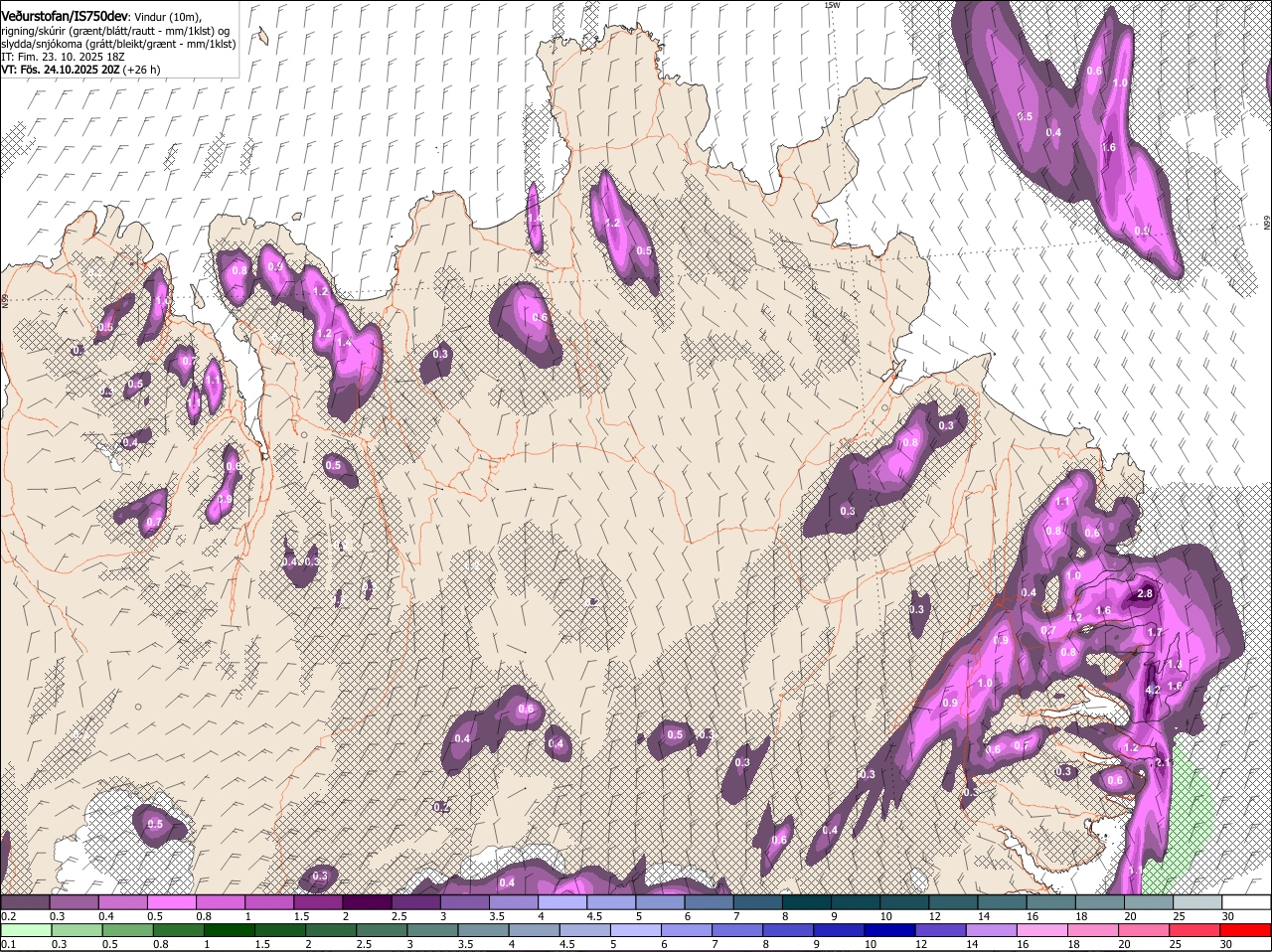Viewport: 1272px width, 952px height.
Task: Select the "1.7" precipitation value on the map
Action: tap(1155, 632)
